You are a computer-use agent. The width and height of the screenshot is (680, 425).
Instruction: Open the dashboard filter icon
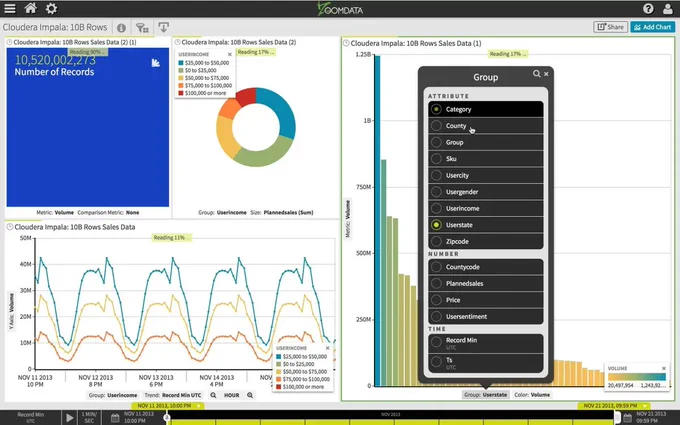click(x=142, y=28)
